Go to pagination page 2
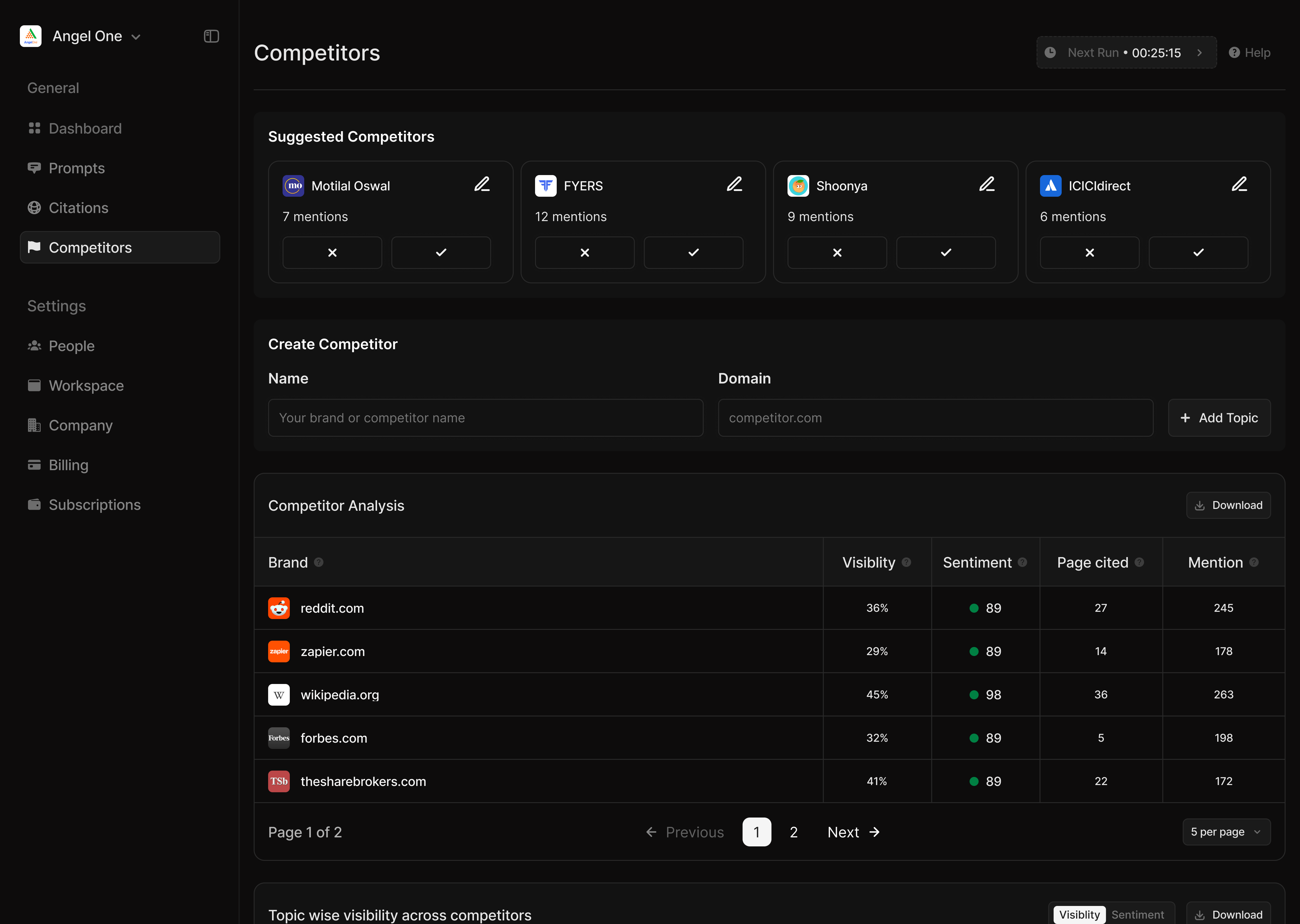 point(794,832)
